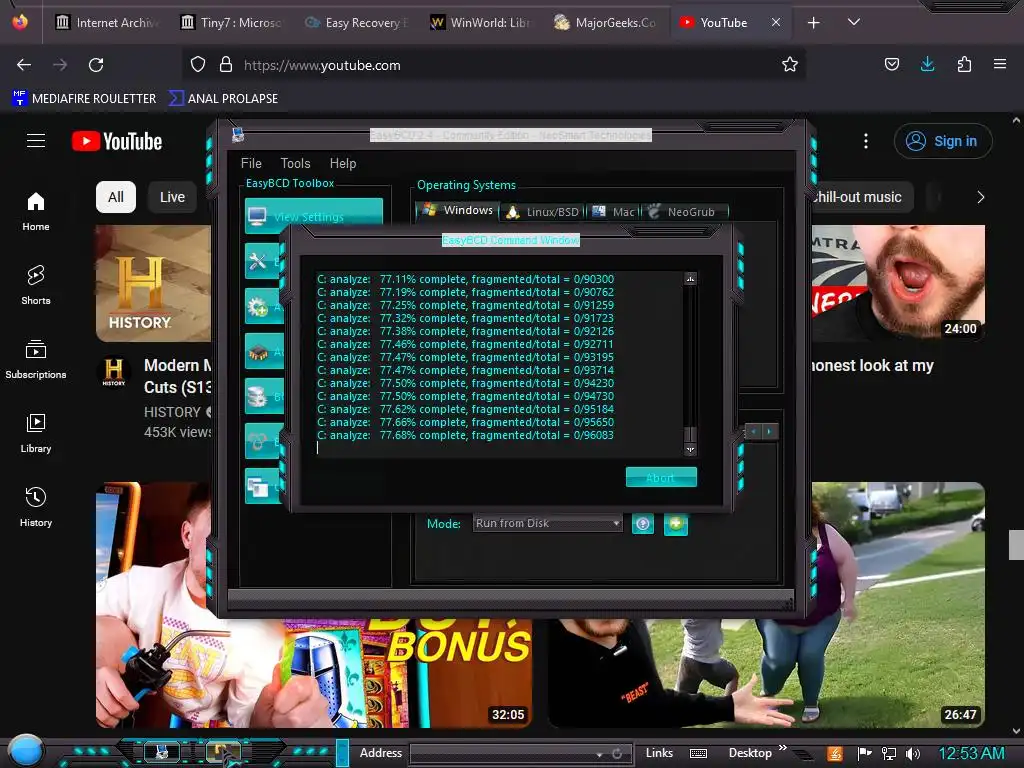The image size is (1024, 768).
Task: Switch to the Linux/BSD tab
Action: point(543,212)
